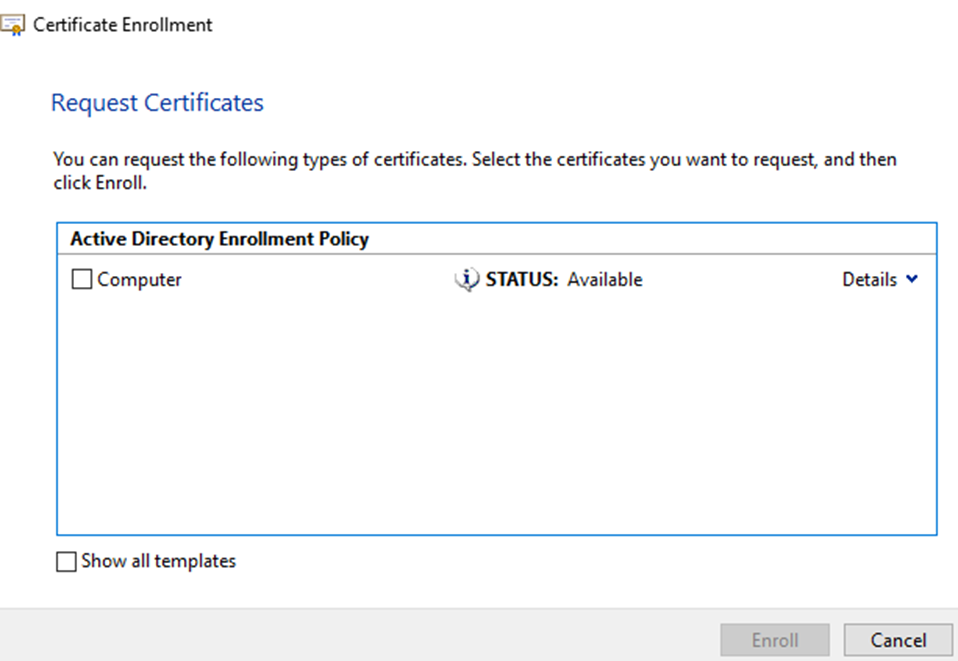This screenshot has height=661, width=958.
Task: Click the Request Certificates heading
Action: [157, 103]
